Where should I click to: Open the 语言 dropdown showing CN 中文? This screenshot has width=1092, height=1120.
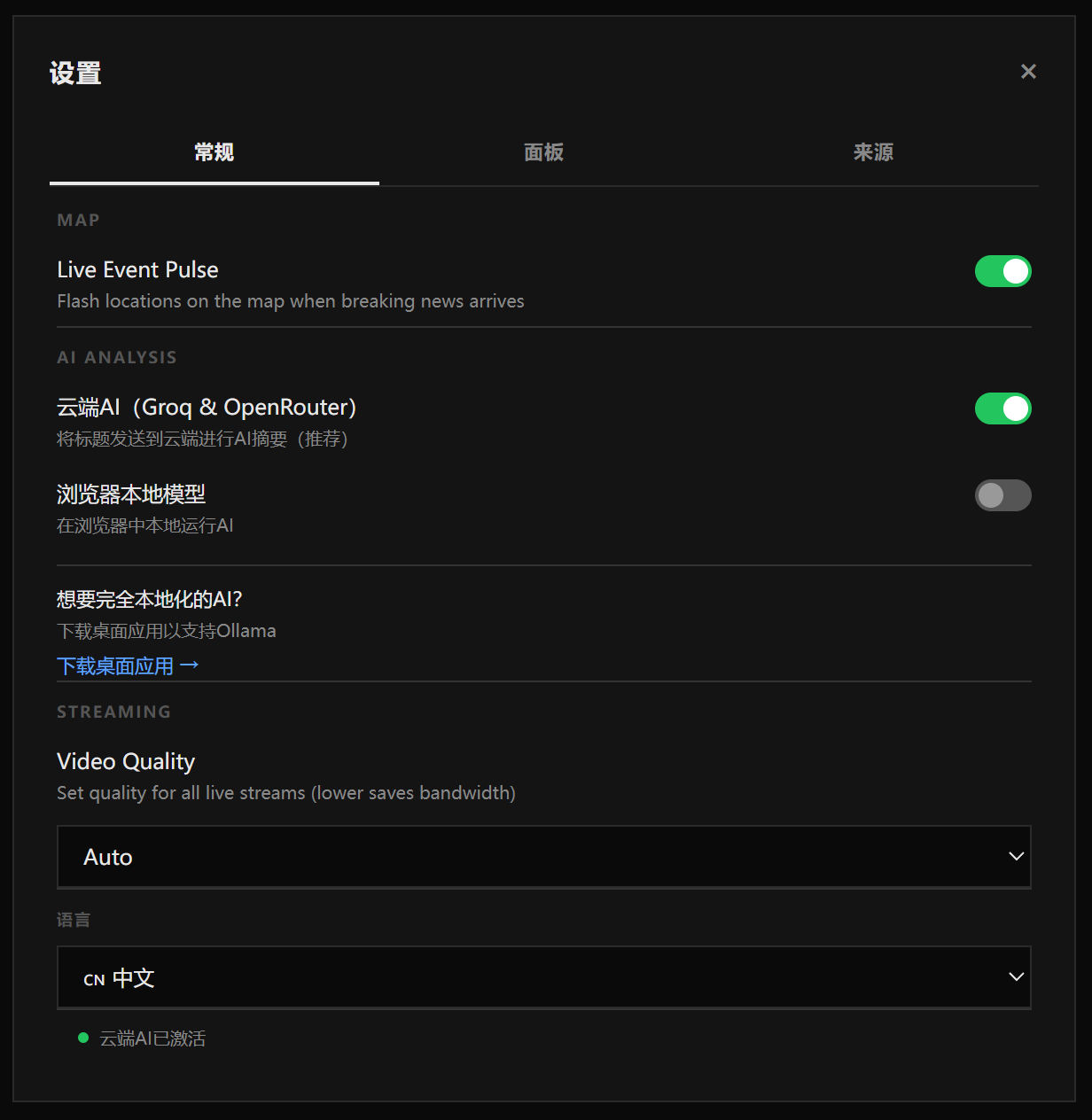point(543,977)
